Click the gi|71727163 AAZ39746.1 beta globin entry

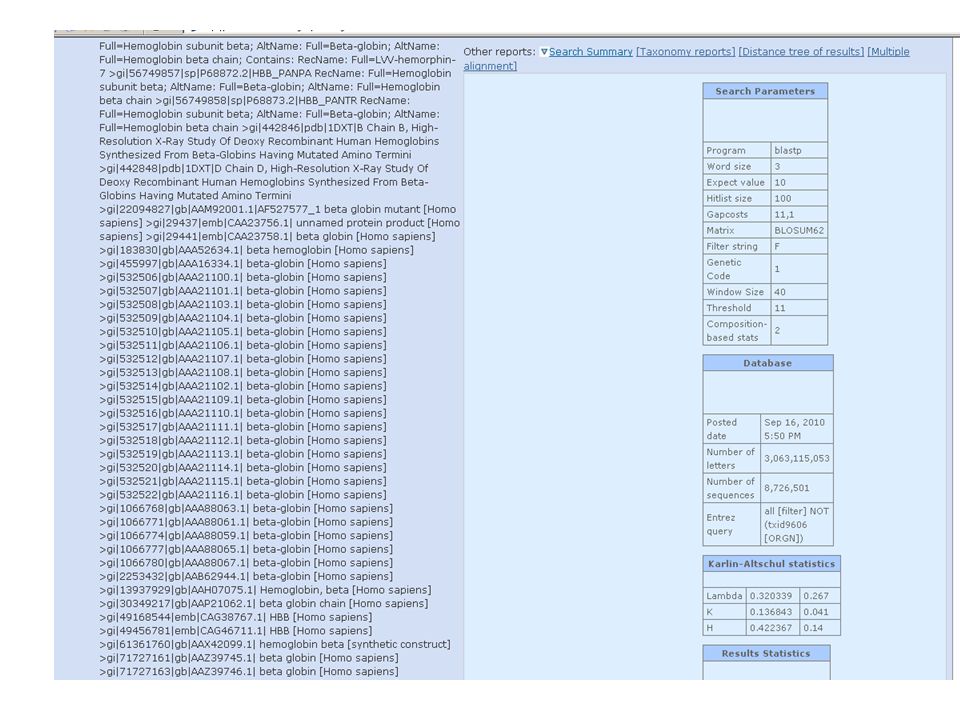click(249, 672)
